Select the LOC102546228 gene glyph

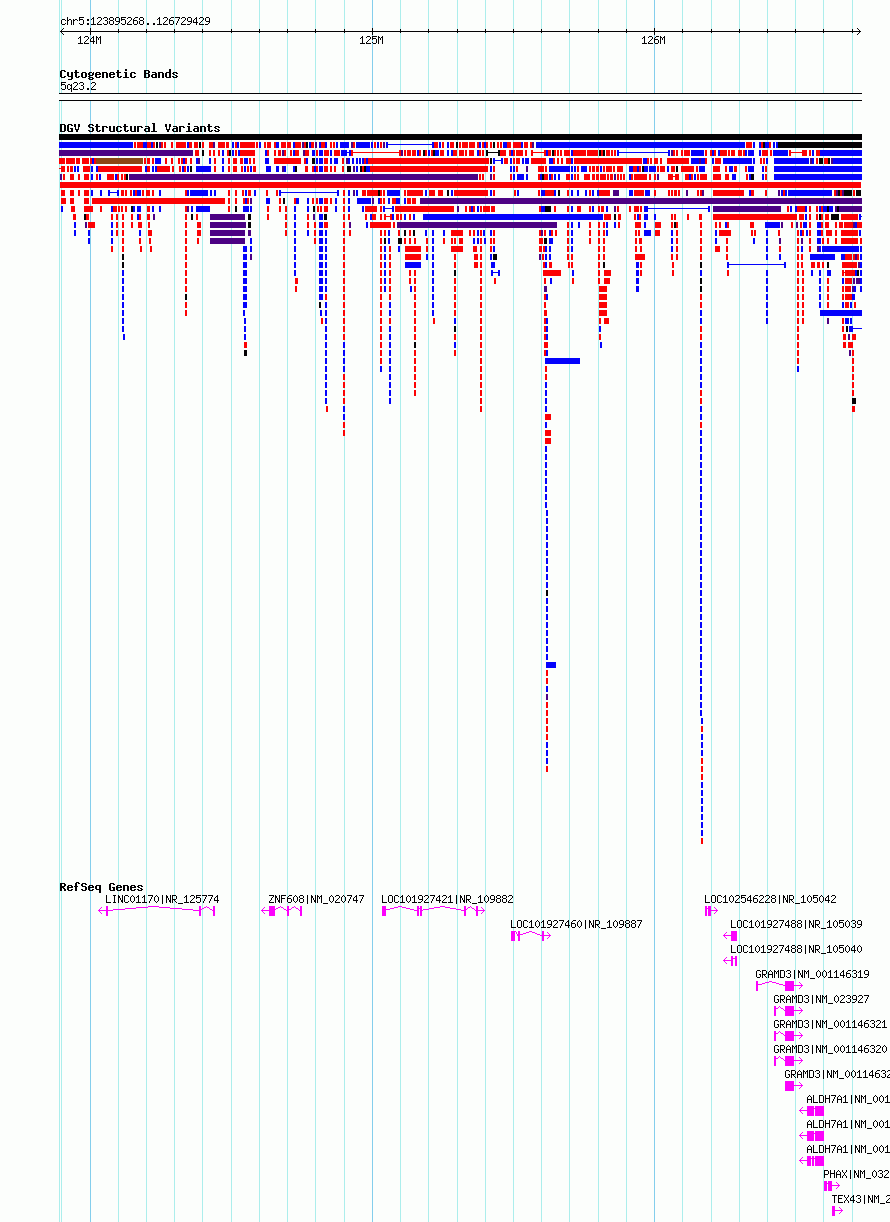(711, 911)
